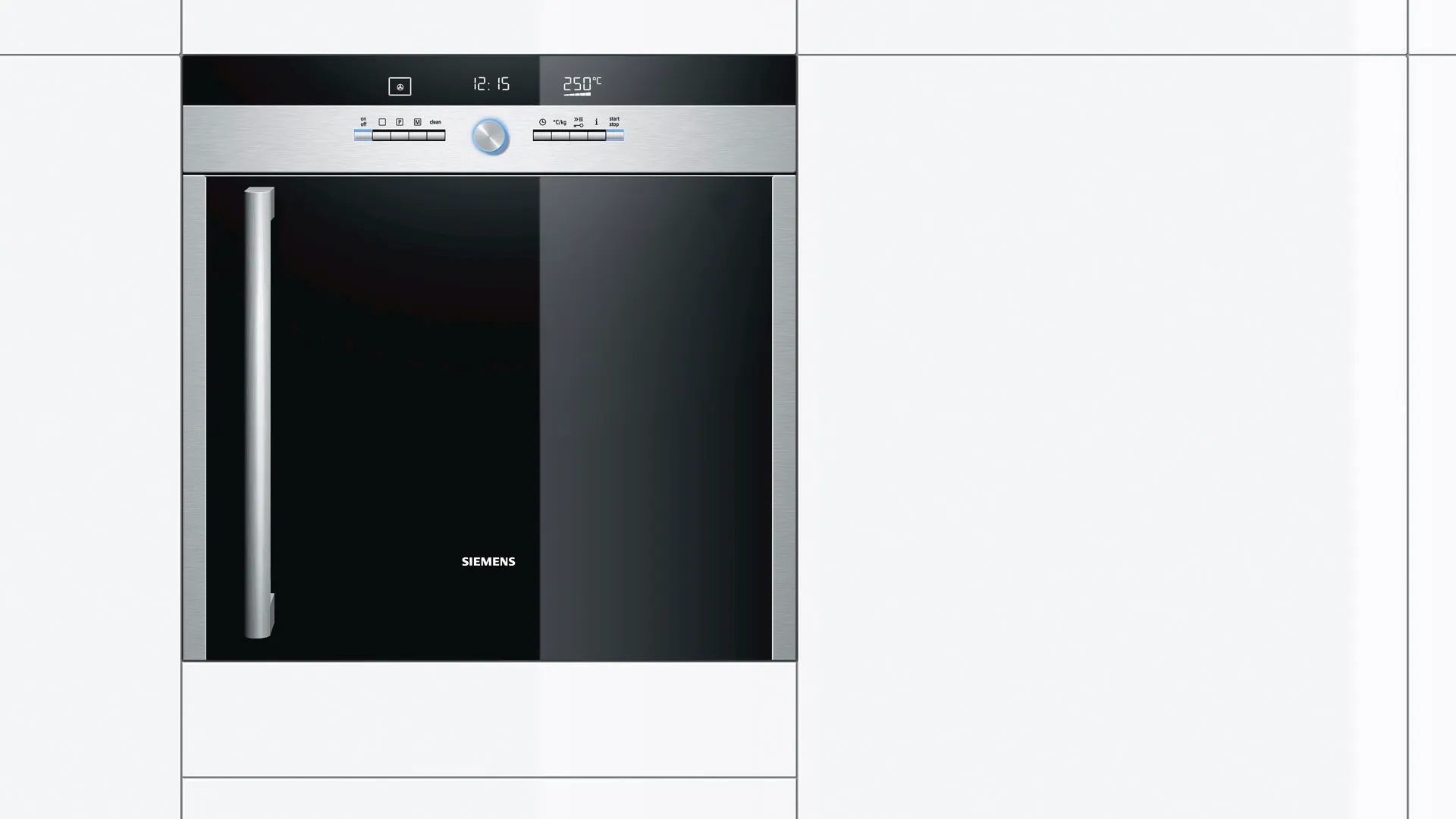Click the hot-air fan mode display icon
The width and height of the screenshot is (1456, 819).
tap(400, 86)
